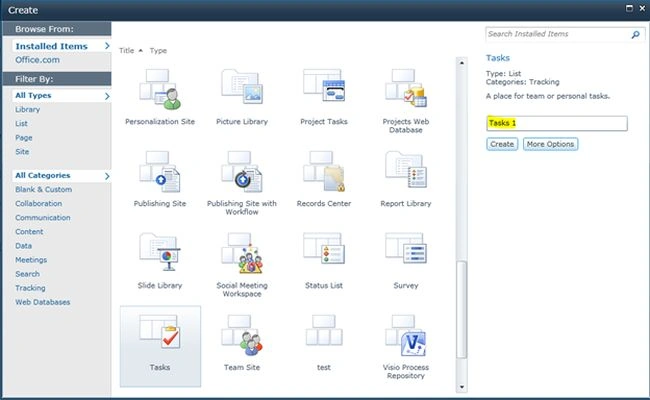The width and height of the screenshot is (650, 400).
Task: Browse templates from Office.com
Action: coord(37,60)
